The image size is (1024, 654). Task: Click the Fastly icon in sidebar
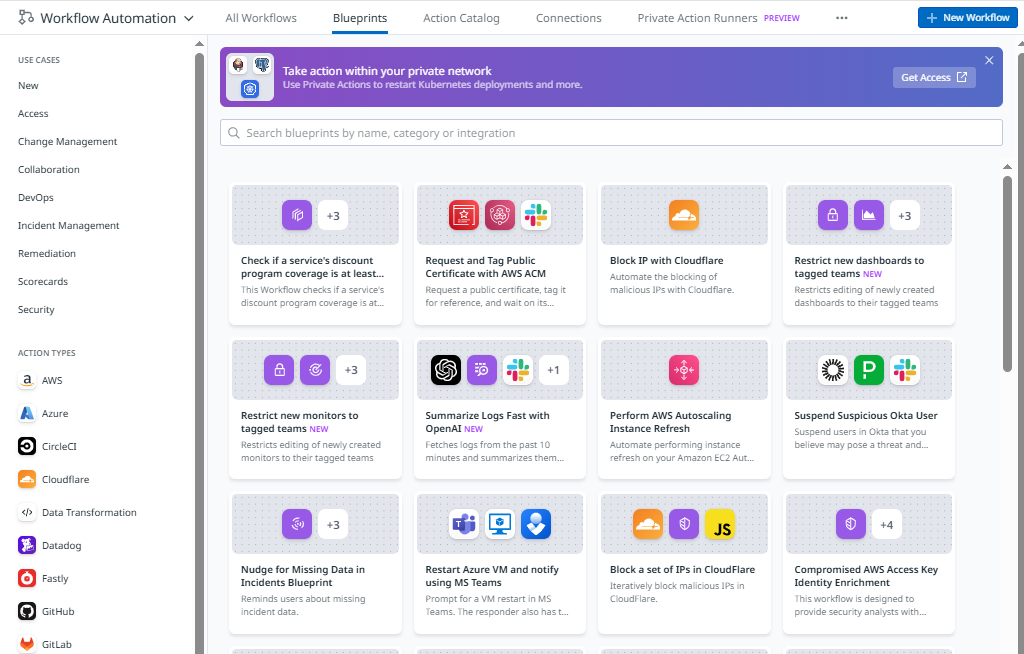[27, 578]
